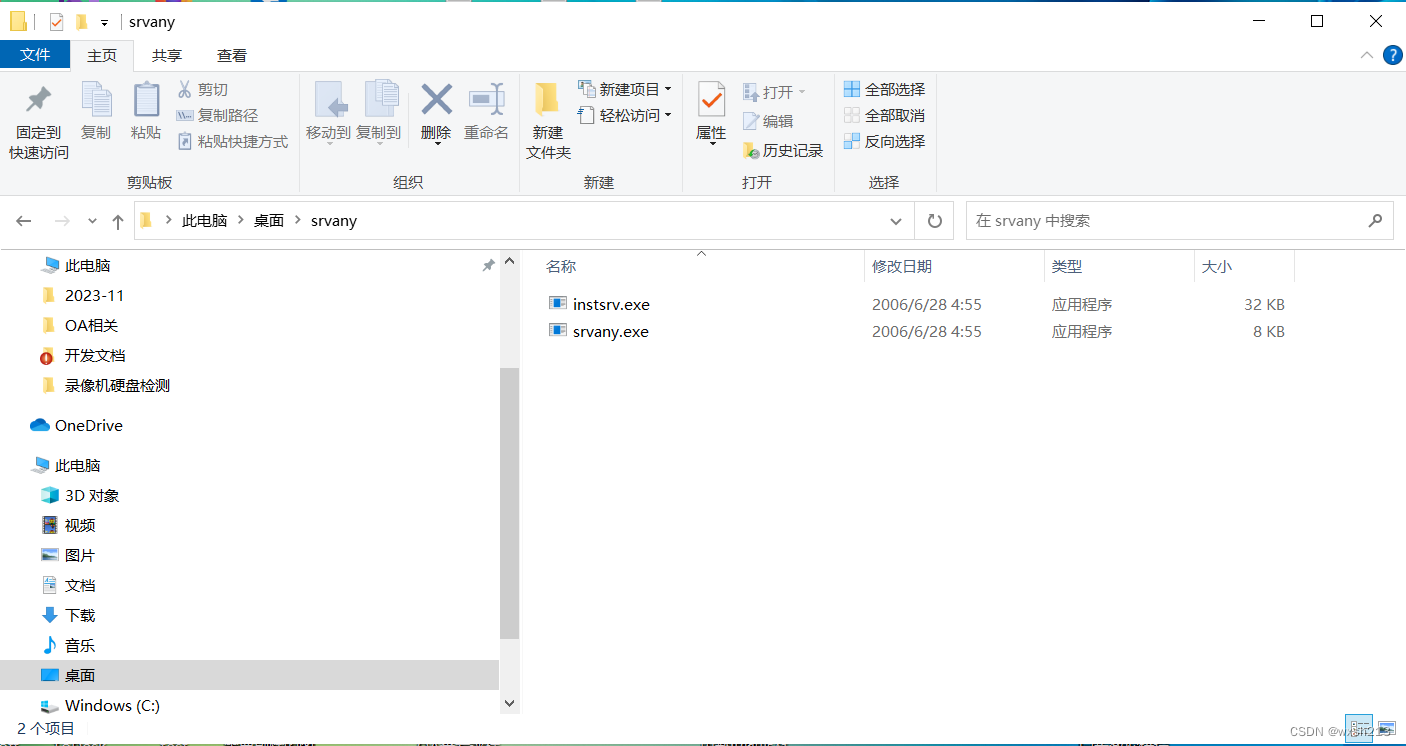Click the blue Help question mark icon
Image resolution: width=1406 pixels, height=746 pixels.
tap(1391, 55)
